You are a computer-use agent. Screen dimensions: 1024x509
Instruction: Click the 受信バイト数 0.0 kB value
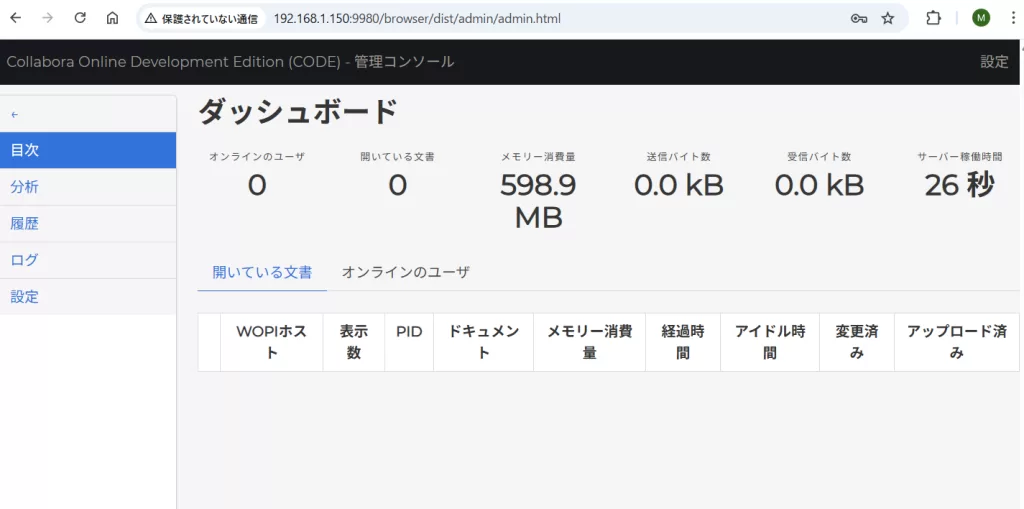820,186
